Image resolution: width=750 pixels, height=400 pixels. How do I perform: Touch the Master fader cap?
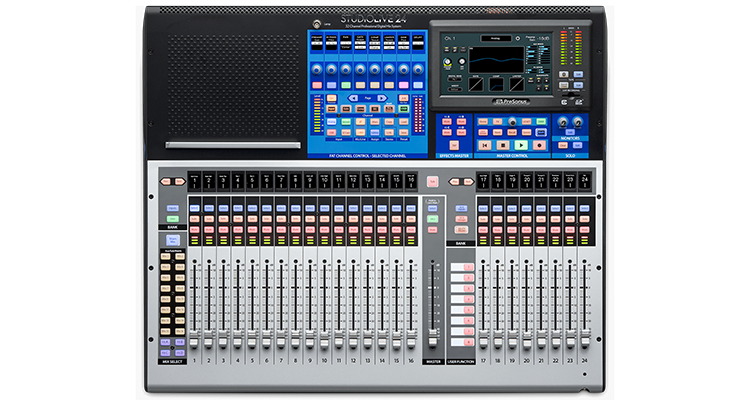click(x=433, y=337)
